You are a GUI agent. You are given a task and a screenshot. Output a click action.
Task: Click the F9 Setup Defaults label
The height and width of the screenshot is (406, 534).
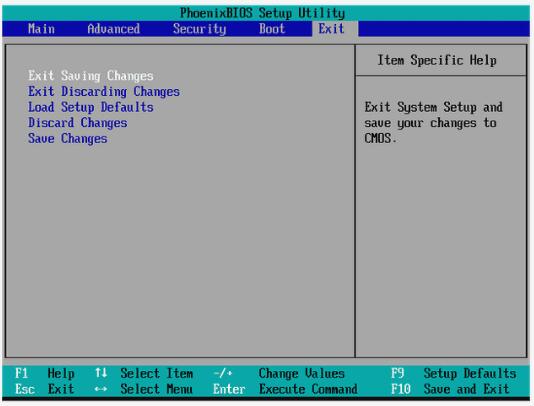[x=453, y=373]
